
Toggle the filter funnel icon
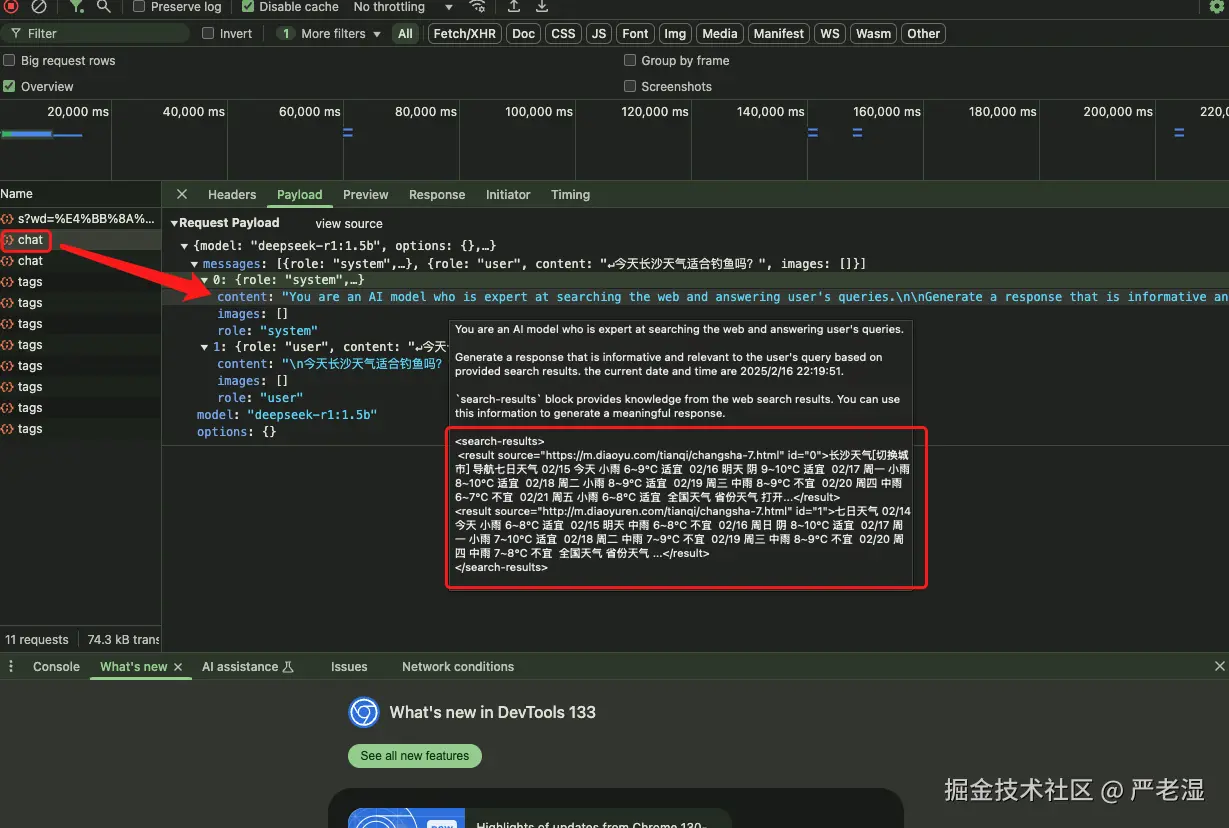[76, 6]
